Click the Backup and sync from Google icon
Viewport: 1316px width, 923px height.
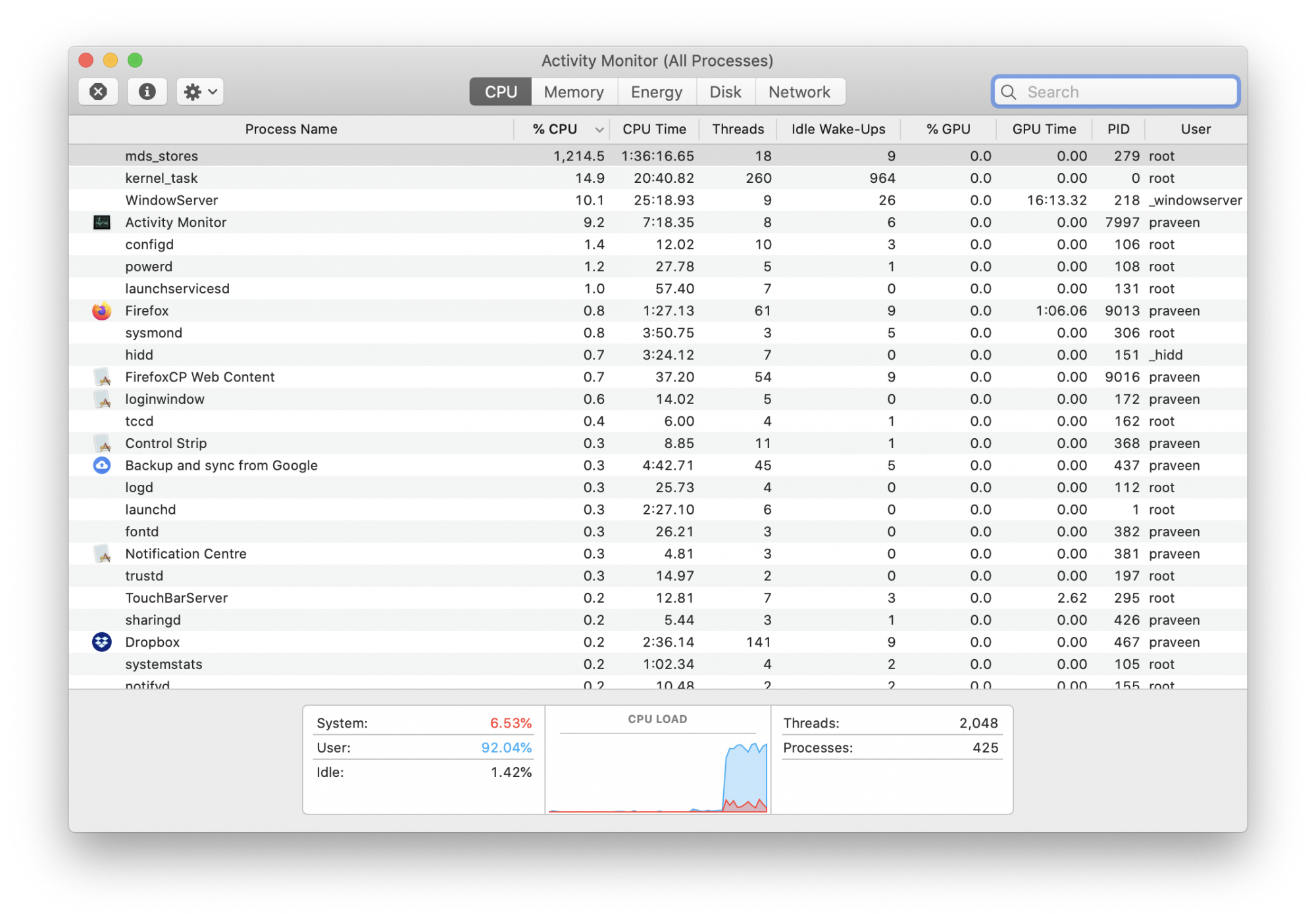(102, 465)
